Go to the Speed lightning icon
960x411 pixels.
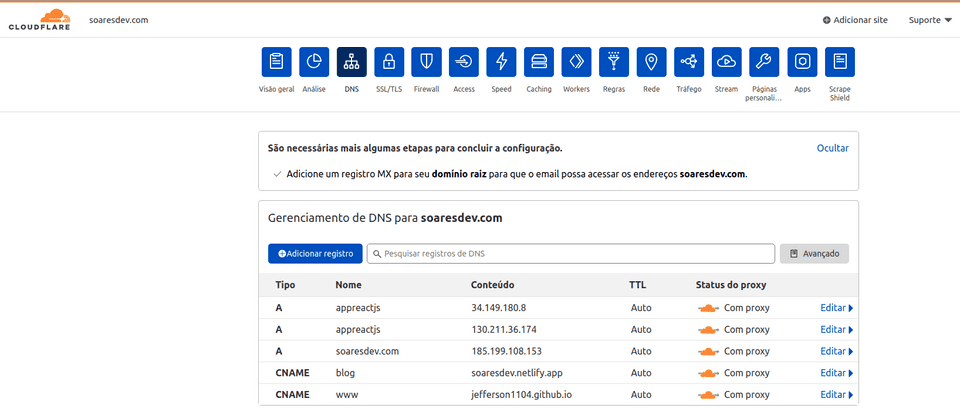click(x=502, y=62)
